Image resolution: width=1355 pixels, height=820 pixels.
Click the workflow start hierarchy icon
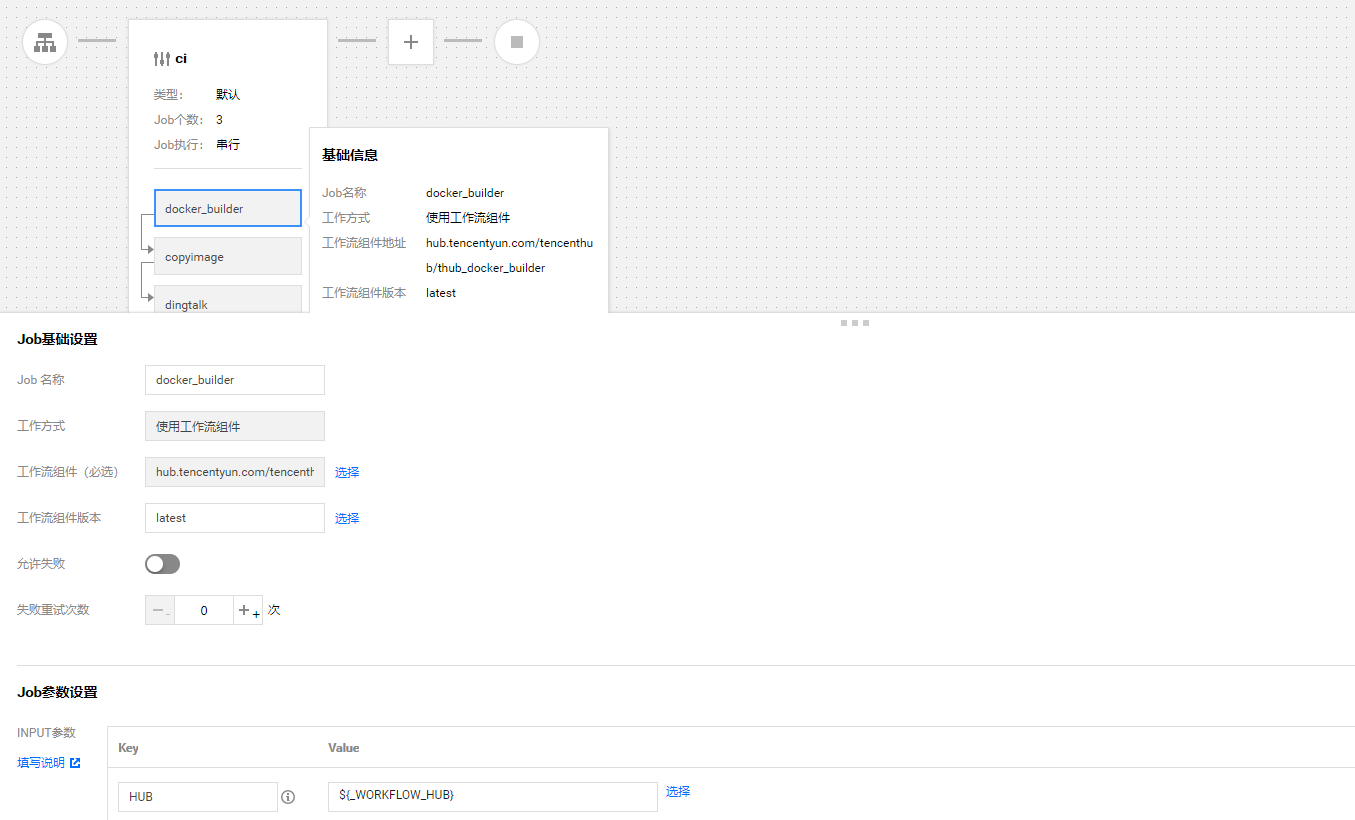point(45,42)
